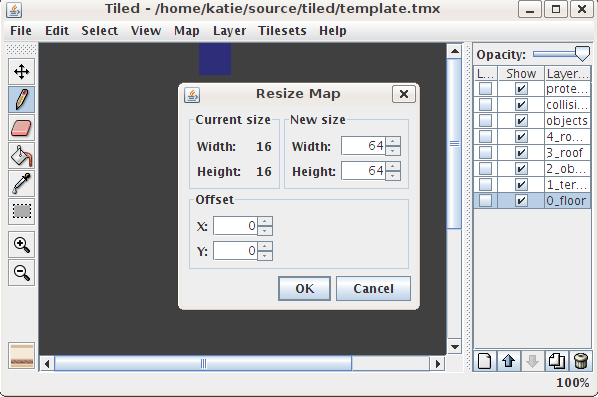Hide the collisi... layer
The width and height of the screenshot is (598, 397).
[521, 105]
